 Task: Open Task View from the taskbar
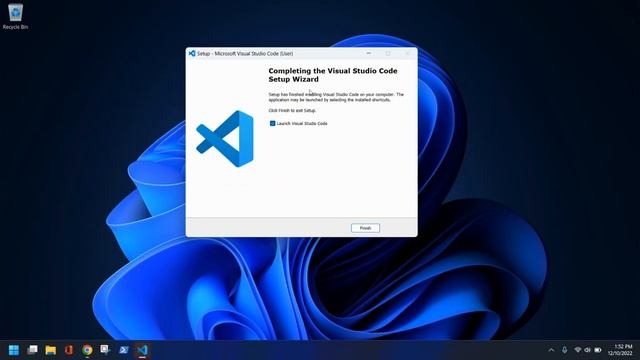tap(32, 350)
